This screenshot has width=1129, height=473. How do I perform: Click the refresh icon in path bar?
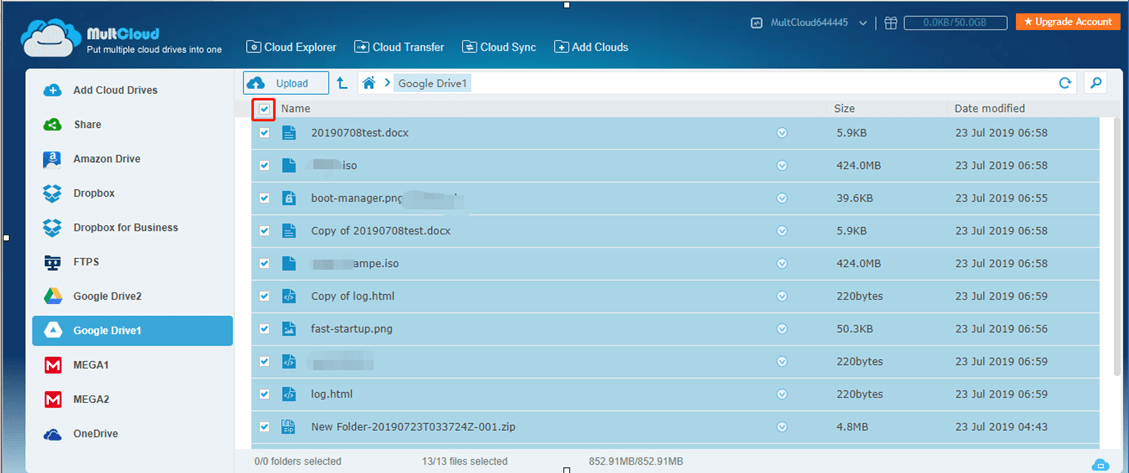click(1065, 84)
